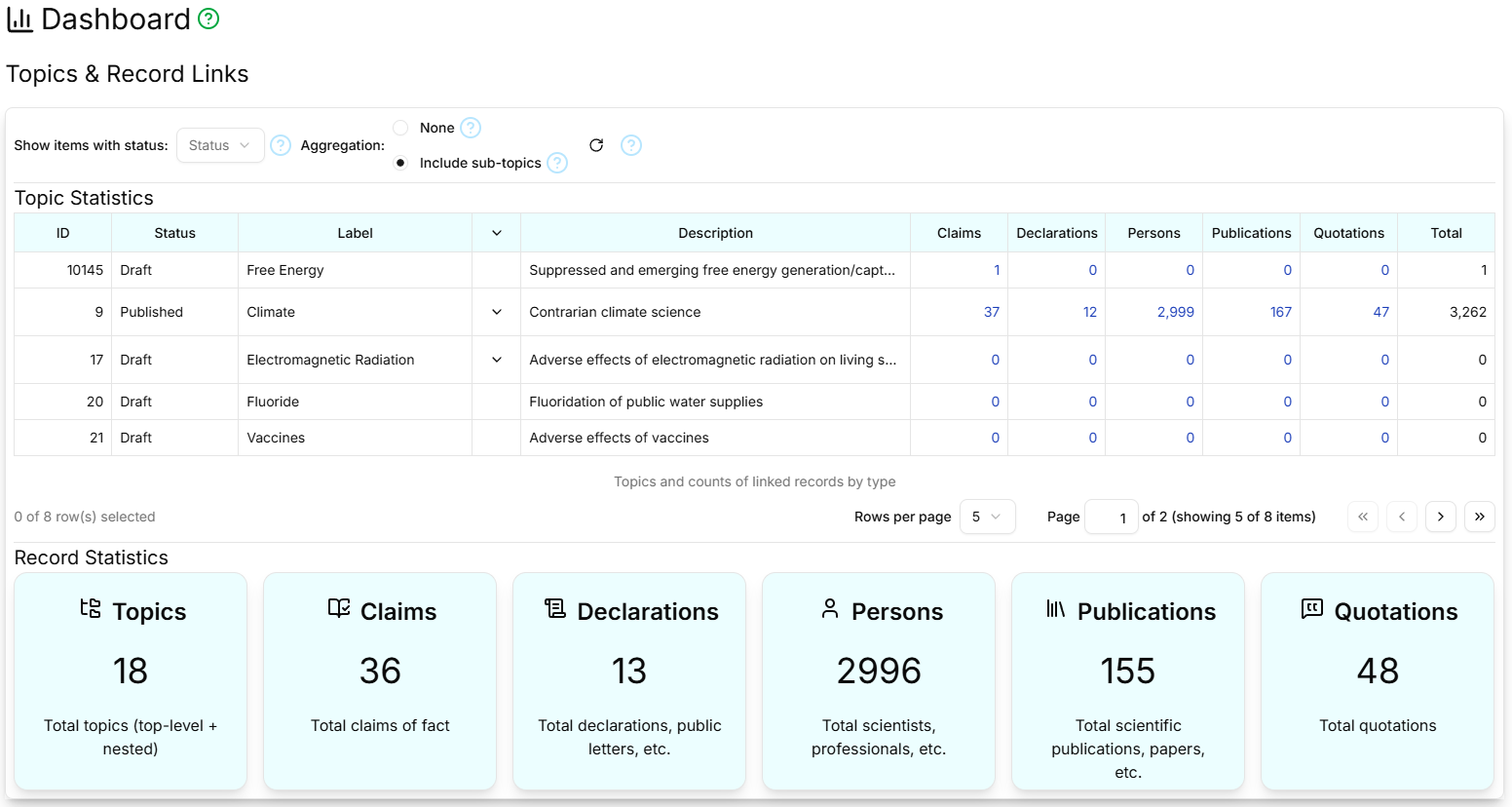Screen dimensions: 1512x807
Task: Click the Publications count 155
Action: 1128,671
